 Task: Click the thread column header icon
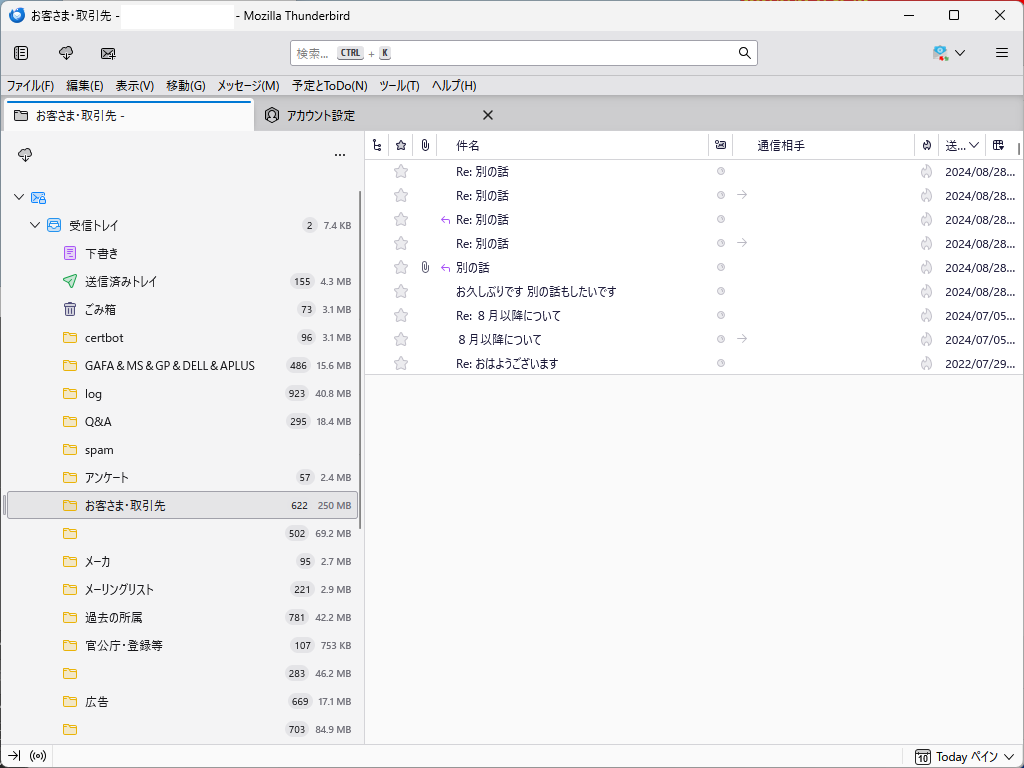377,145
